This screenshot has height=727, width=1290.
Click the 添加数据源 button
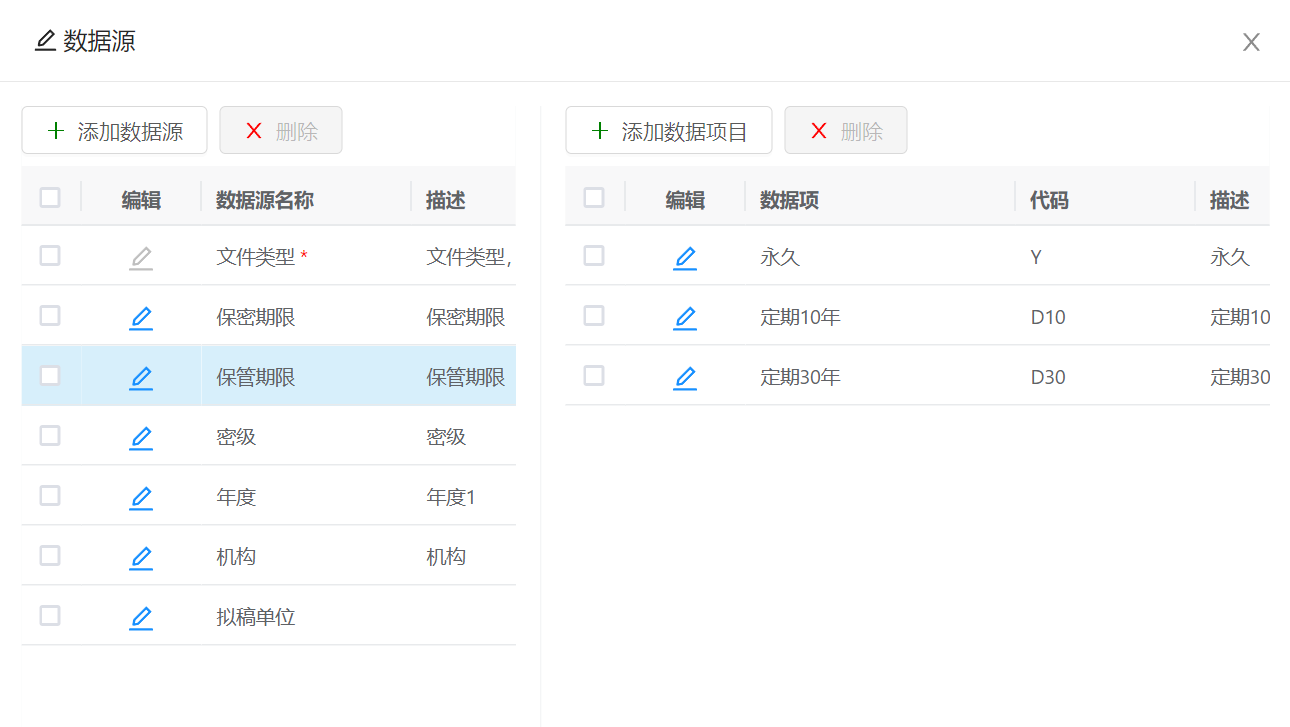[115, 130]
